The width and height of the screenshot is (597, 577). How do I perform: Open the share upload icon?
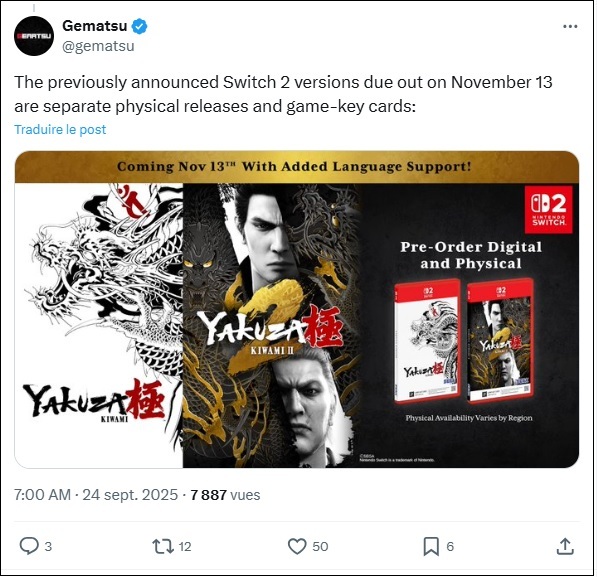coord(565,546)
